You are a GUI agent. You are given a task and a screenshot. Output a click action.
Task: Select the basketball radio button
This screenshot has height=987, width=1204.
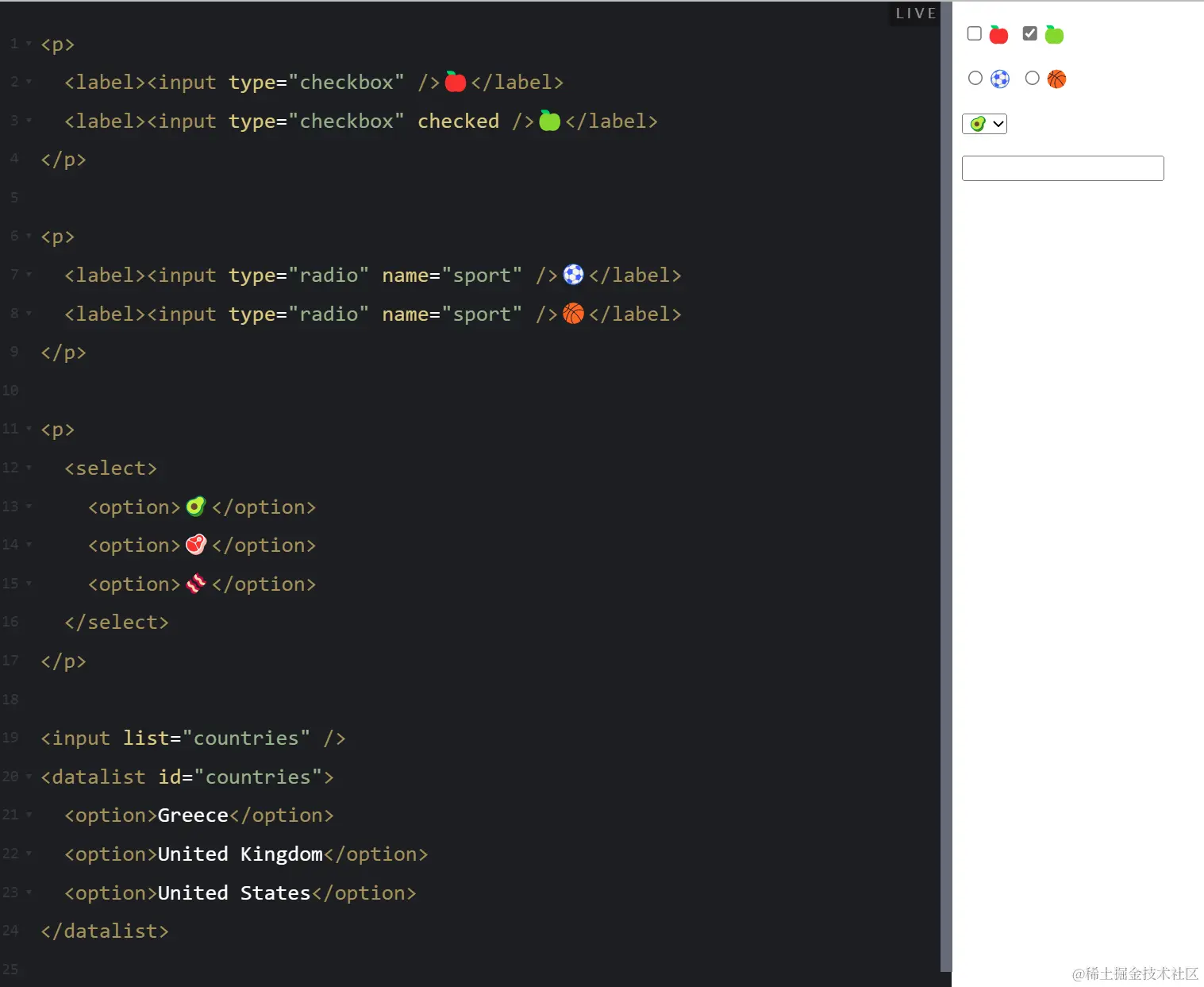click(1032, 78)
